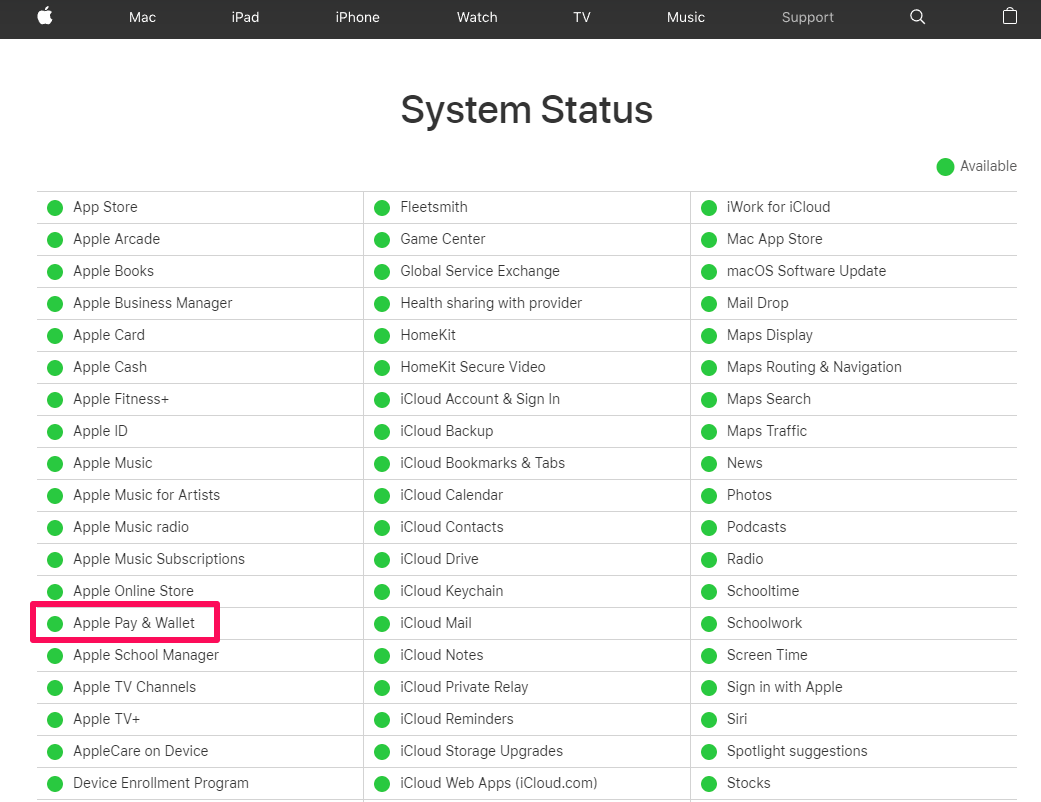Viewport: 1041px width, 802px height.
Task: Click green dot next to iWork for iCloud
Action: click(709, 208)
